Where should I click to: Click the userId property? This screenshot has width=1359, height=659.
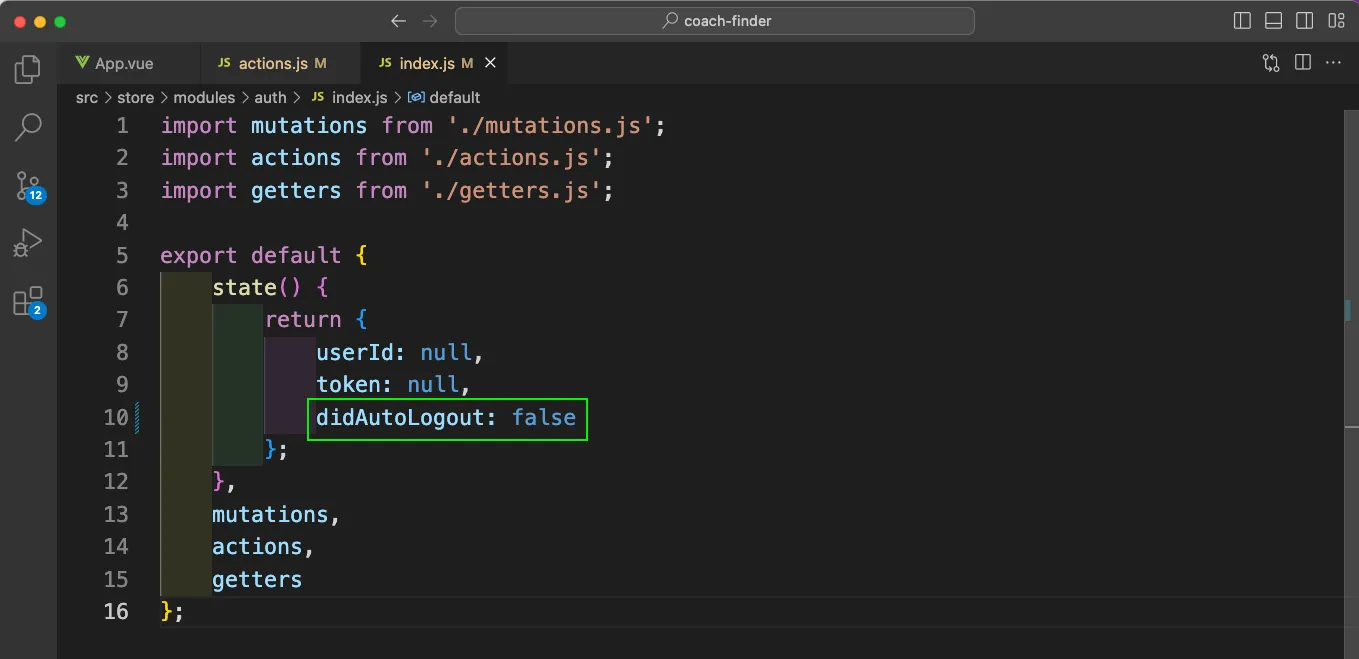click(355, 352)
